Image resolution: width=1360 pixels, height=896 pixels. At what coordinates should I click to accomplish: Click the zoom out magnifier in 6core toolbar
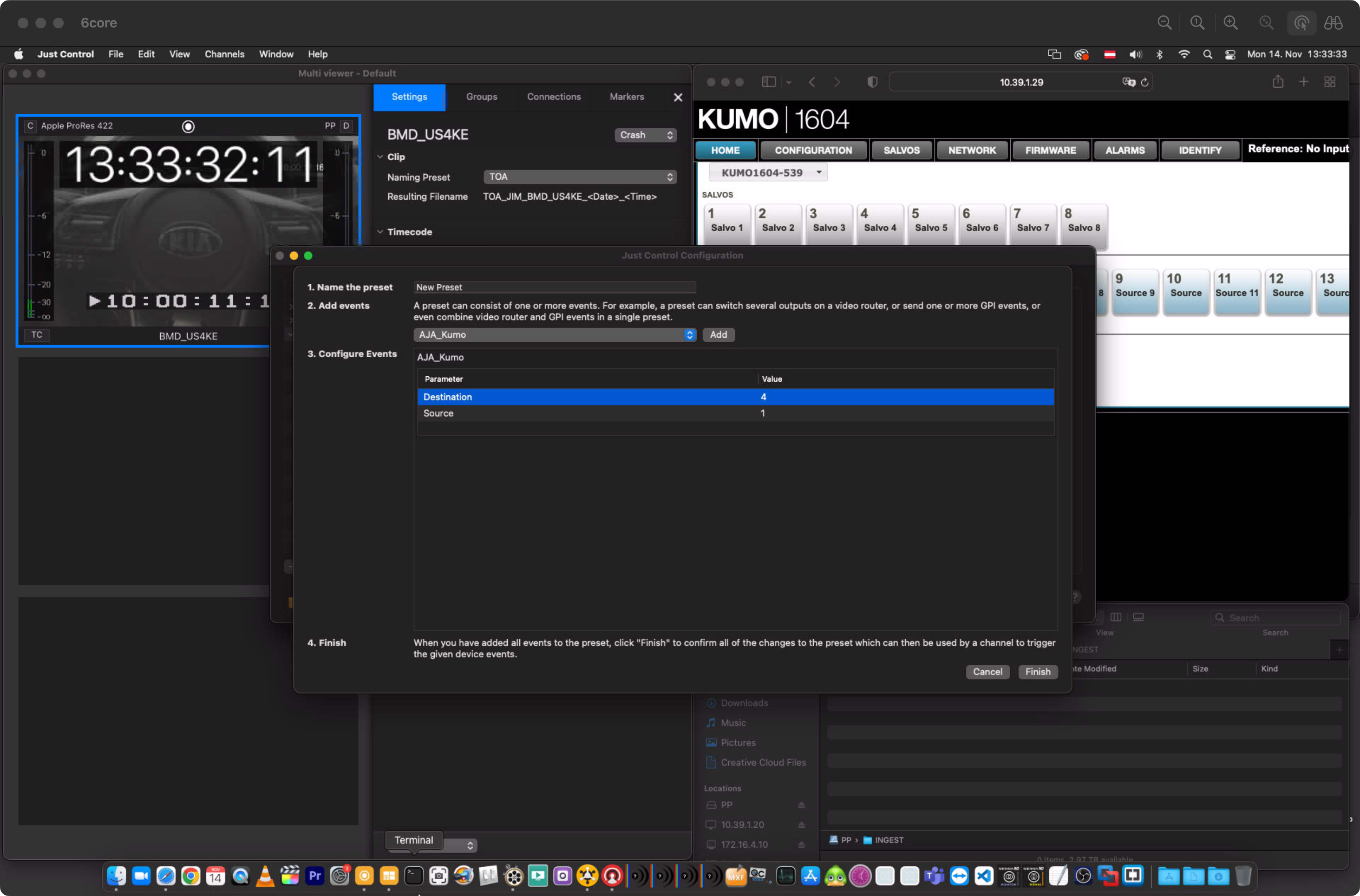coord(1164,23)
